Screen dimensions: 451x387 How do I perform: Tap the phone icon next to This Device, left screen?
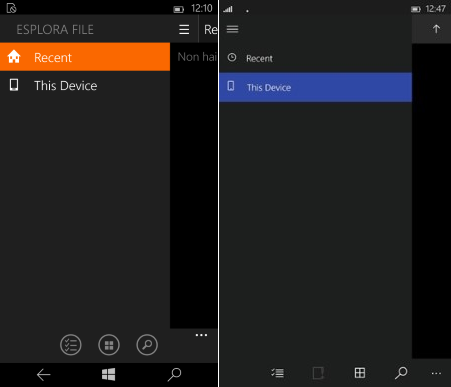pos(14,85)
